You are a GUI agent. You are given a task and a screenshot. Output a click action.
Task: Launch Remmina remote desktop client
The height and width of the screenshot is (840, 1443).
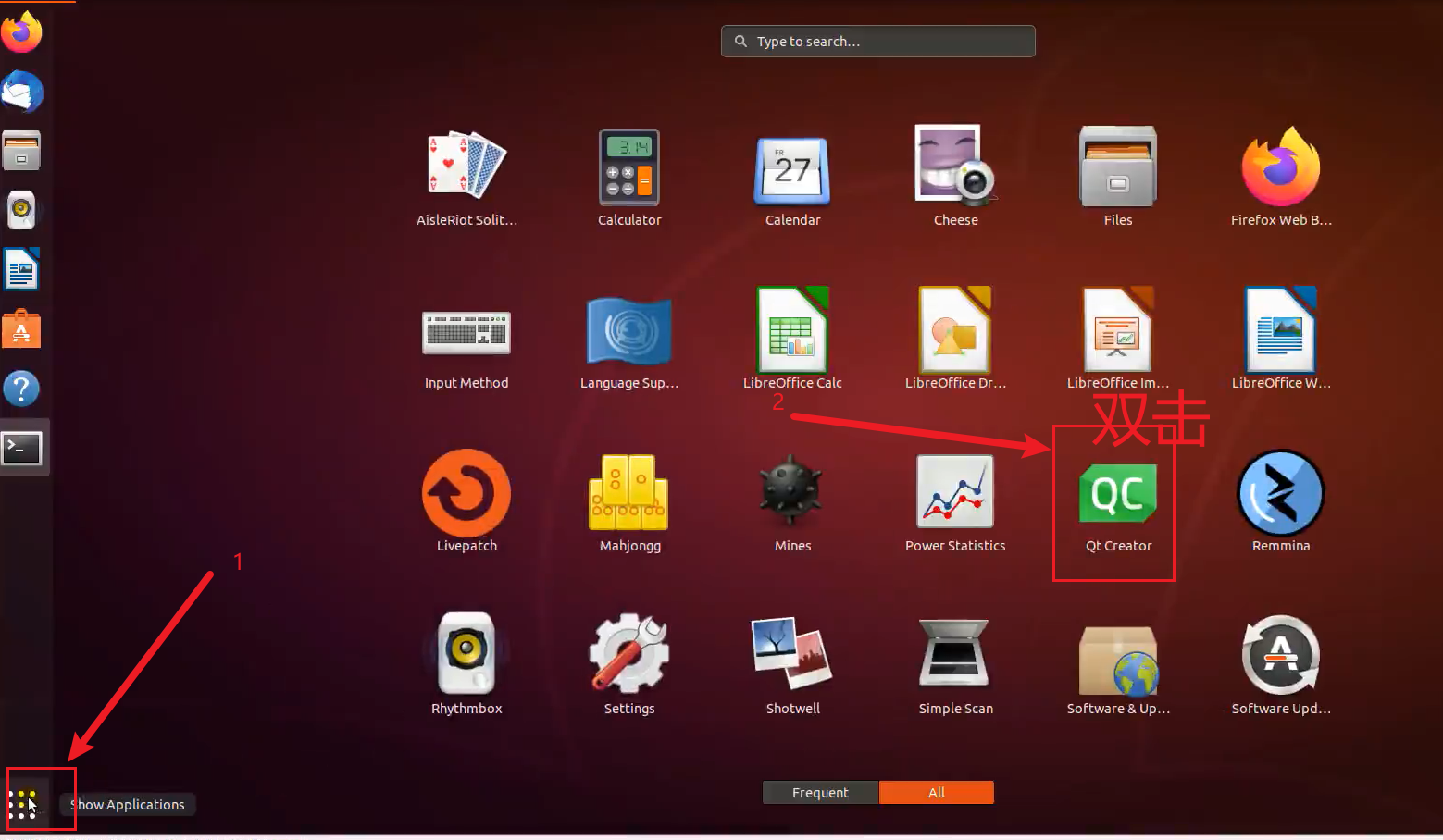coord(1281,493)
